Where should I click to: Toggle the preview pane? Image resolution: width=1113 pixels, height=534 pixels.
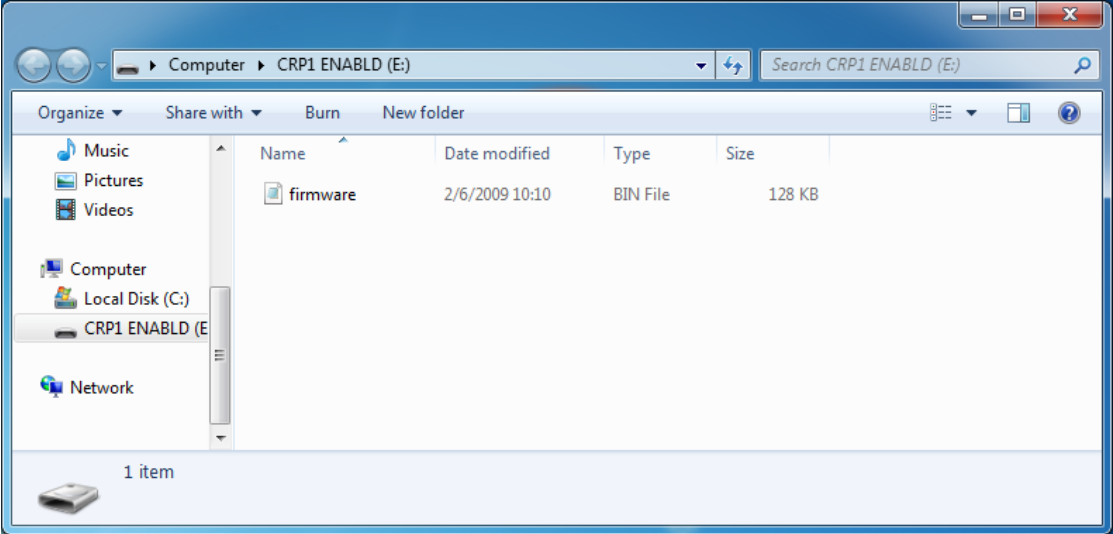[x=1019, y=112]
